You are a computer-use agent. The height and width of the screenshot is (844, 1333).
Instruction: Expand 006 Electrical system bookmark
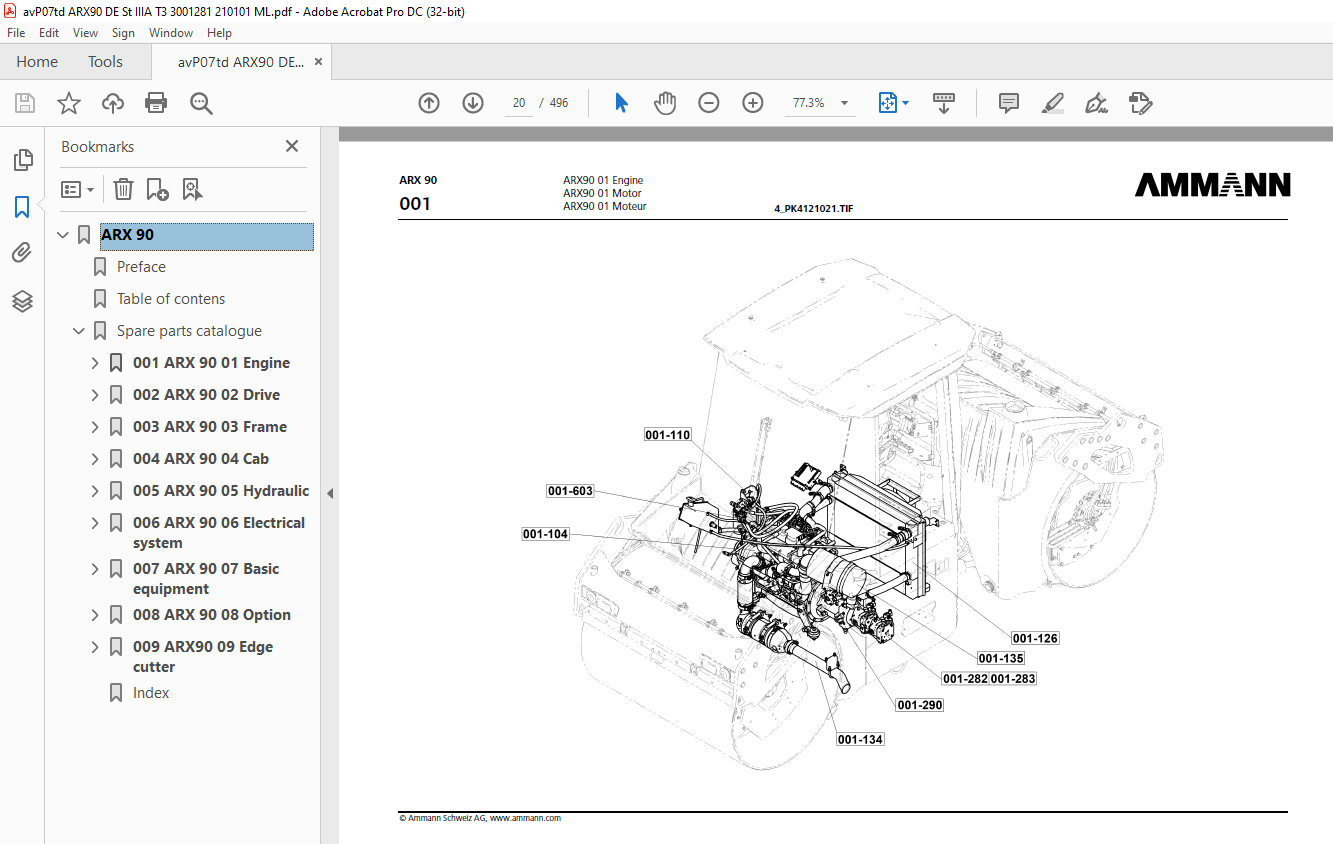point(95,523)
